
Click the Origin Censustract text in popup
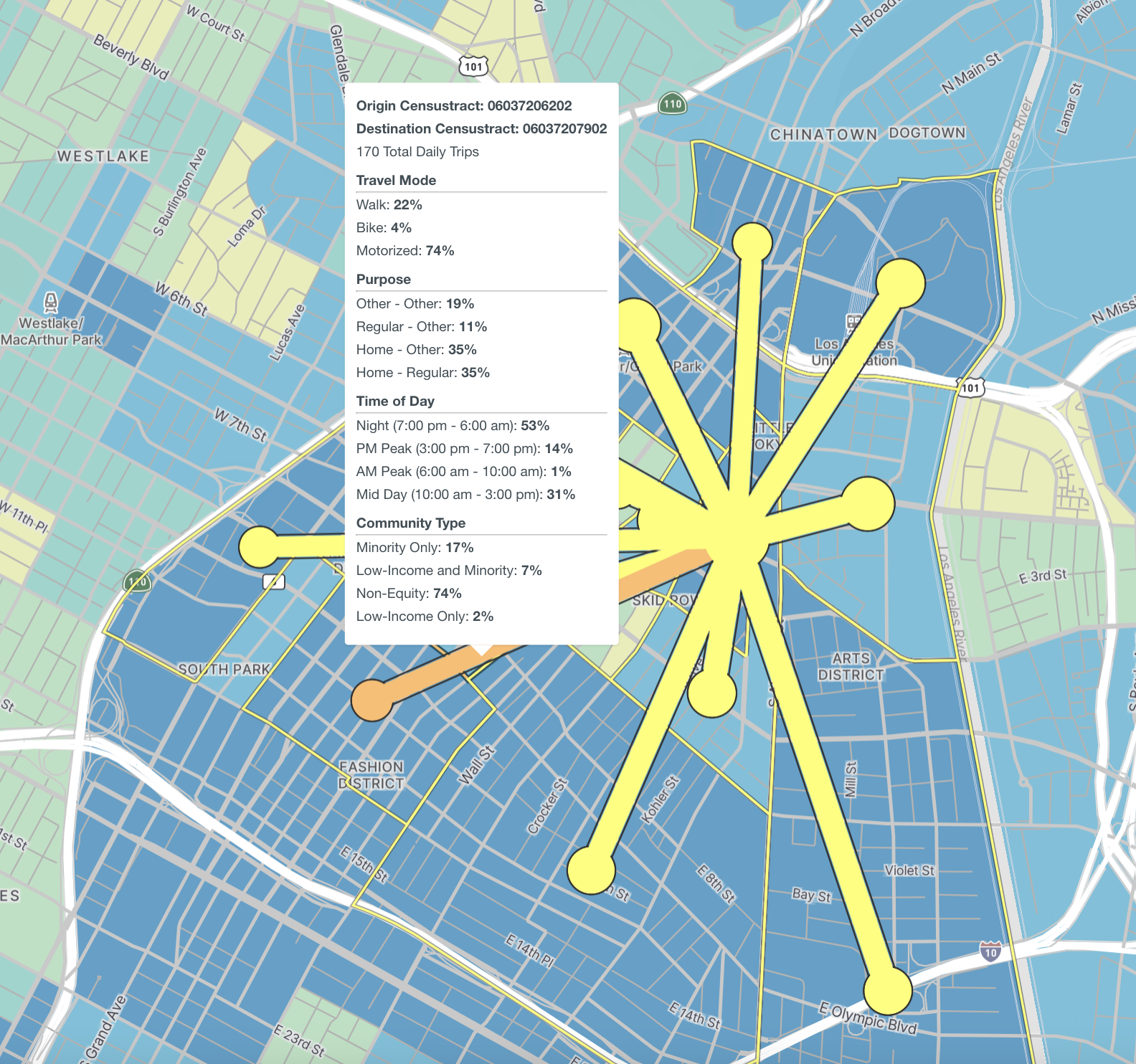pos(463,105)
